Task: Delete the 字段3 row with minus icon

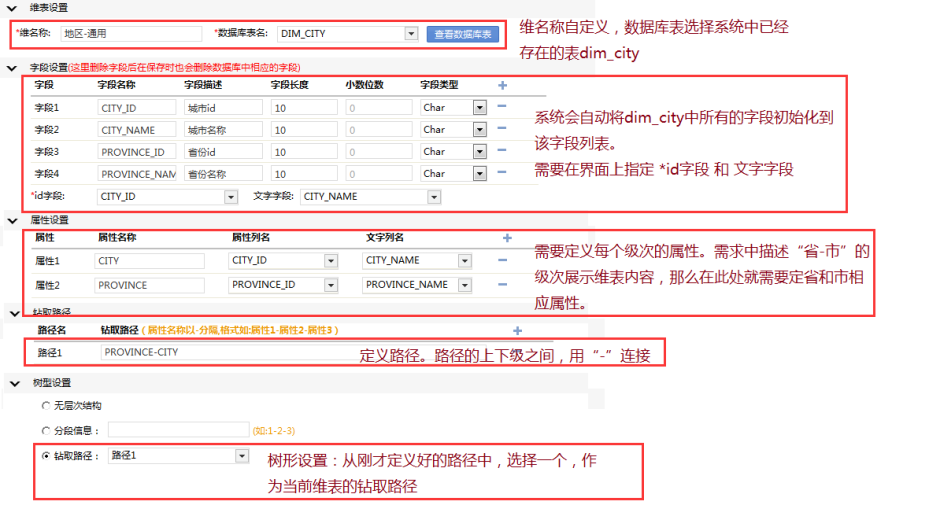Action: coord(502,152)
